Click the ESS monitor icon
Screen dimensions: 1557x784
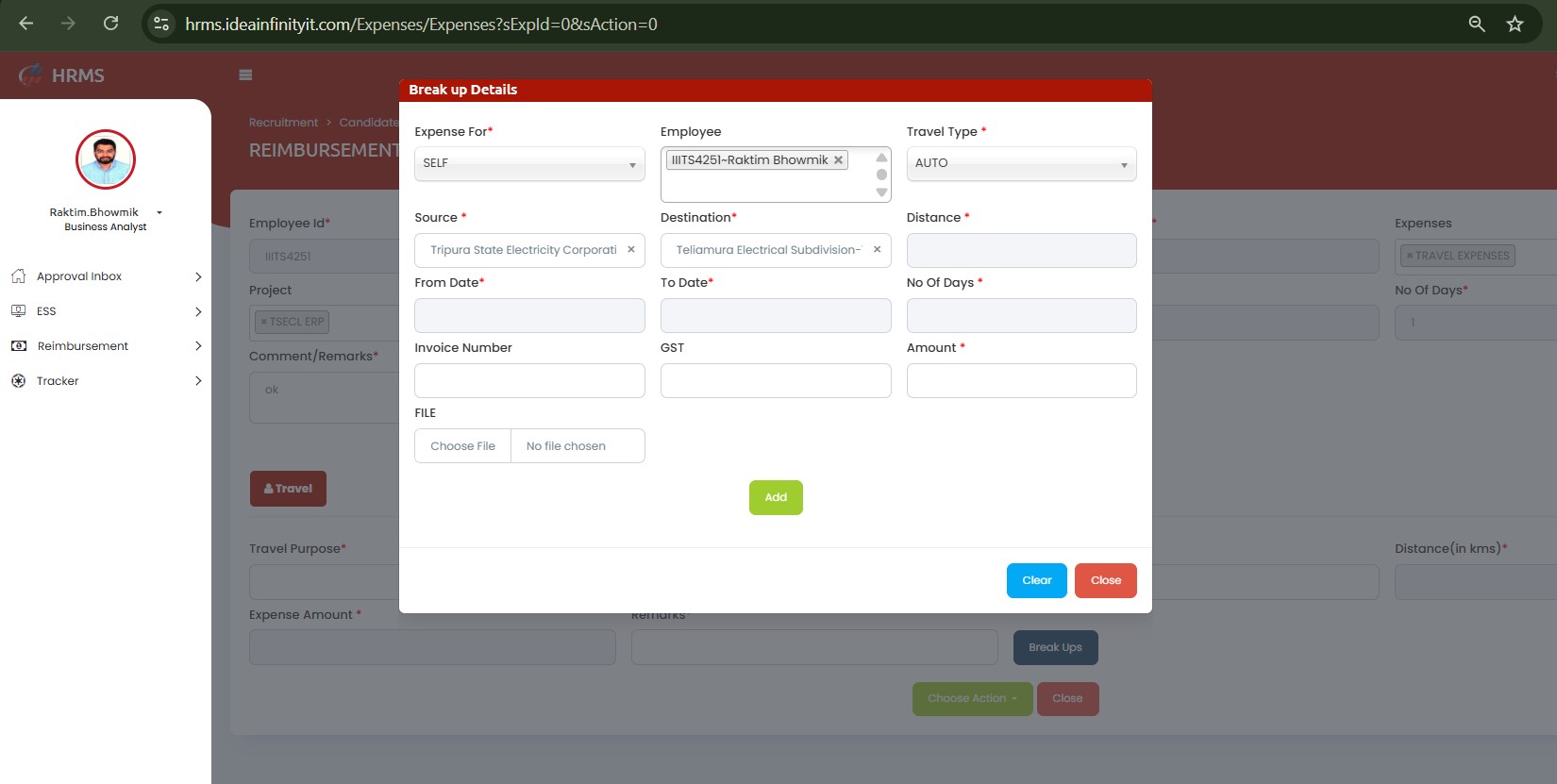click(x=18, y=311)
